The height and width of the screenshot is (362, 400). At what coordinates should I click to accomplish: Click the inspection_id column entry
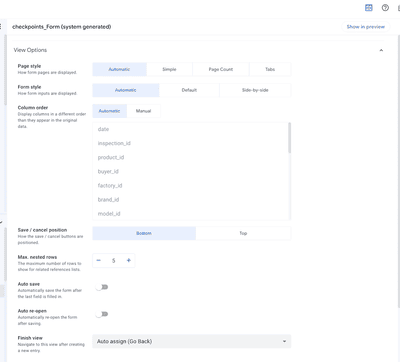tap(190, 143)
